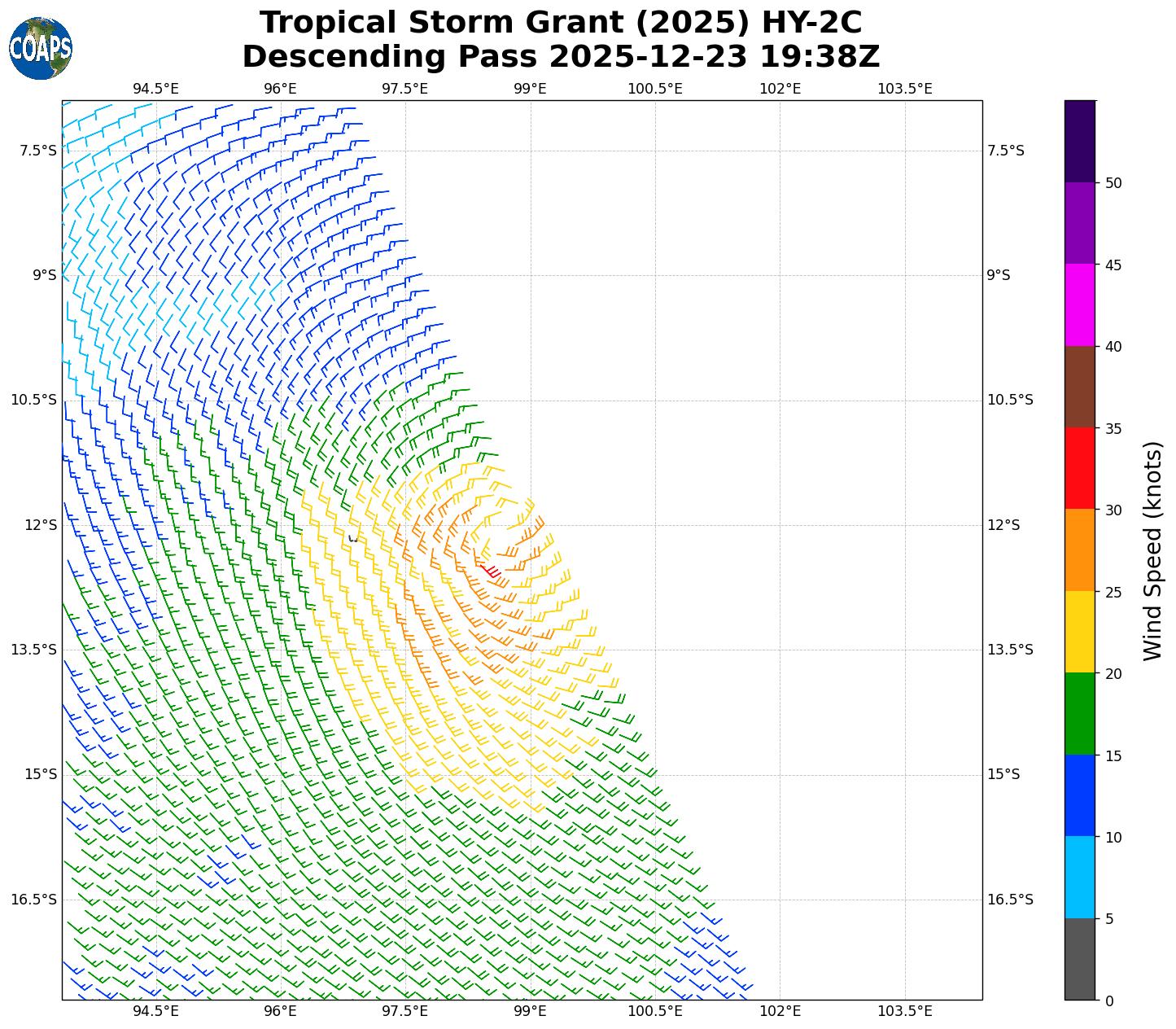Pick the green 15-20 knot colorbar band
Image resolution: width=1176 pixels, height=1029 pixels.
(x=1080, y=713)
